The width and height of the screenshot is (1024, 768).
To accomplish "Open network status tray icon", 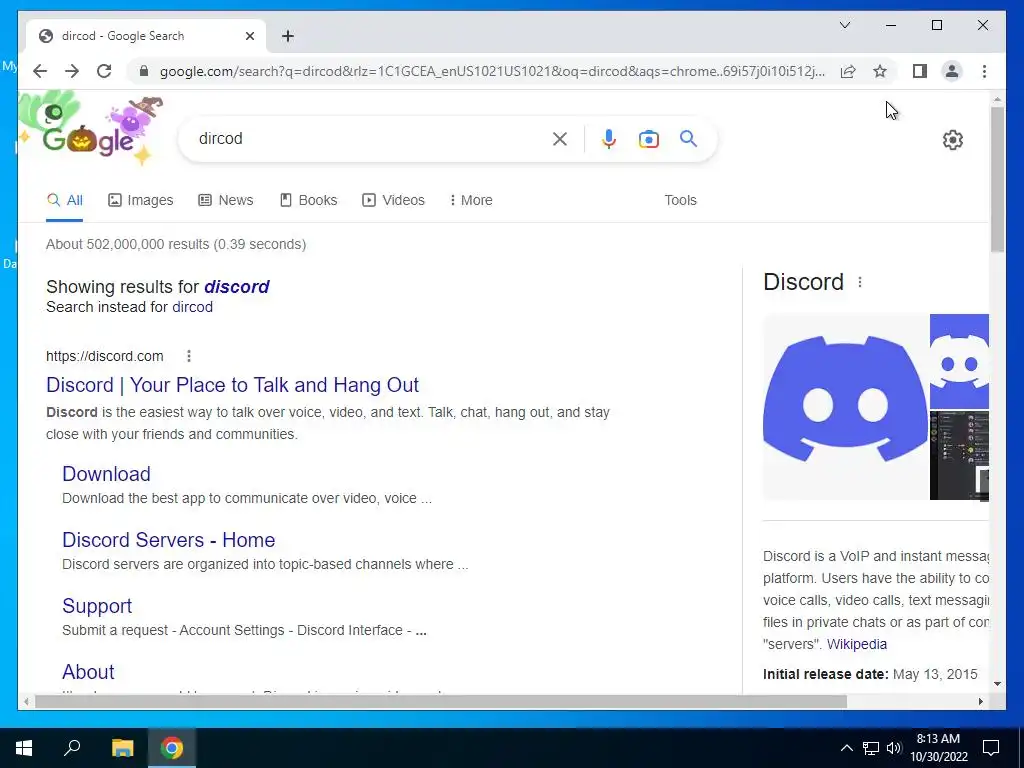I will tap(871, 748).
